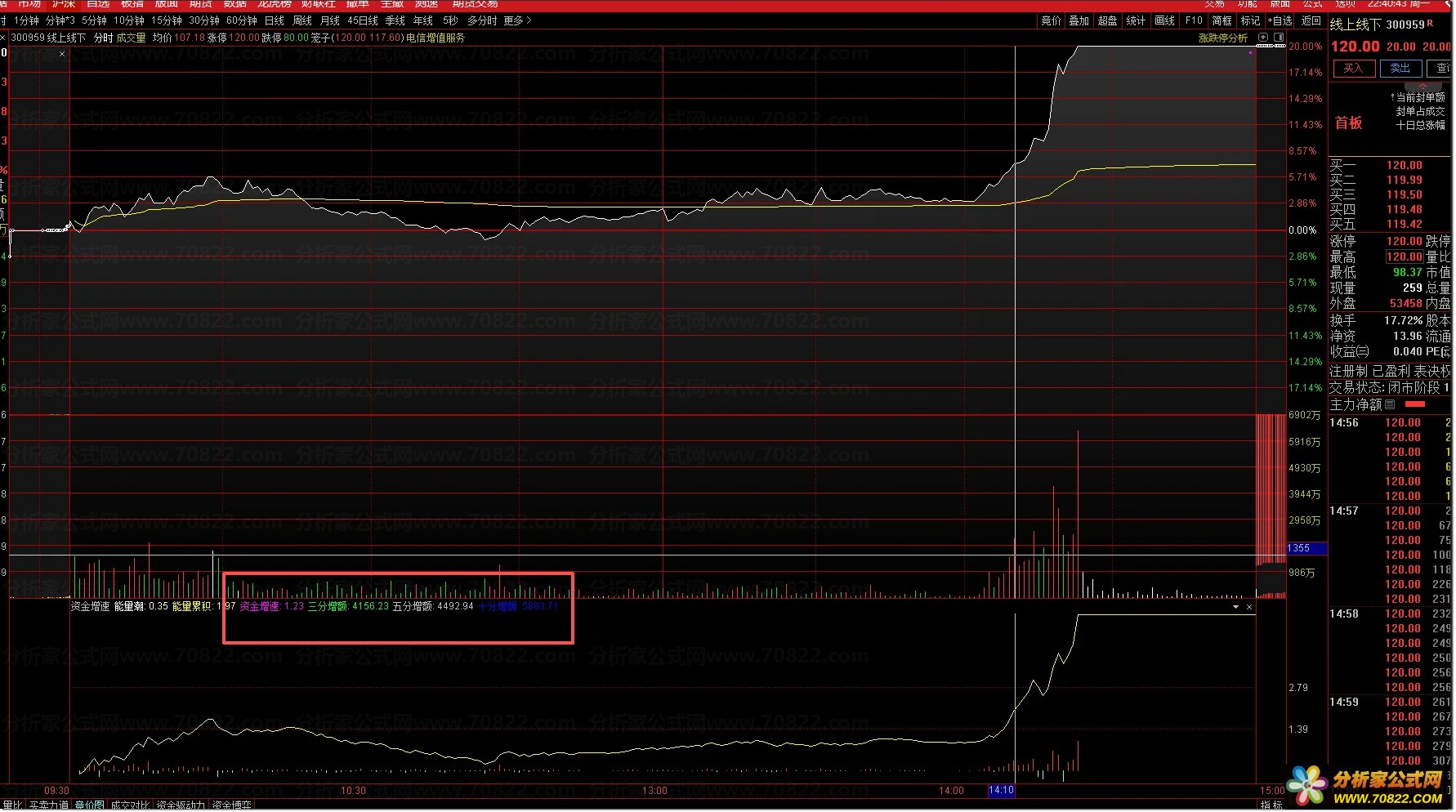The width and height of the screenshot is (1456, 812).
Task: Click the 14:56 timestamp in the trade list
Action: (1344, 422)
